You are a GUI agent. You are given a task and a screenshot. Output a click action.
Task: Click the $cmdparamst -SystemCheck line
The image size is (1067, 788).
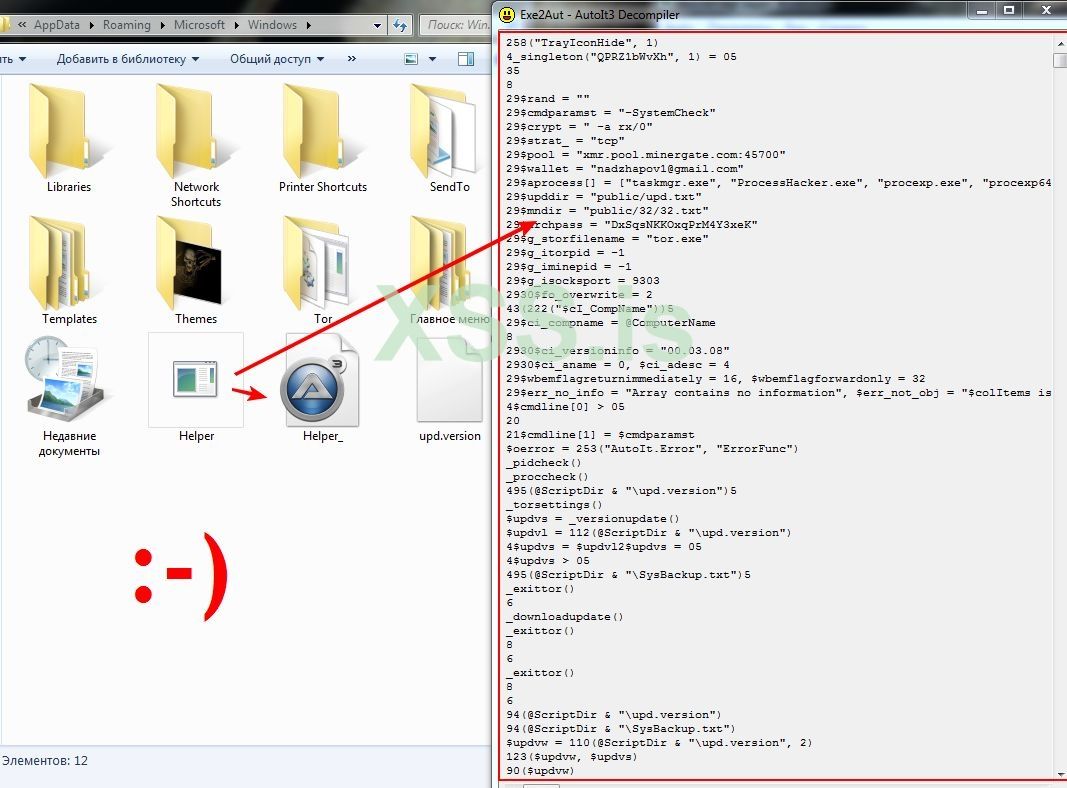610,112
